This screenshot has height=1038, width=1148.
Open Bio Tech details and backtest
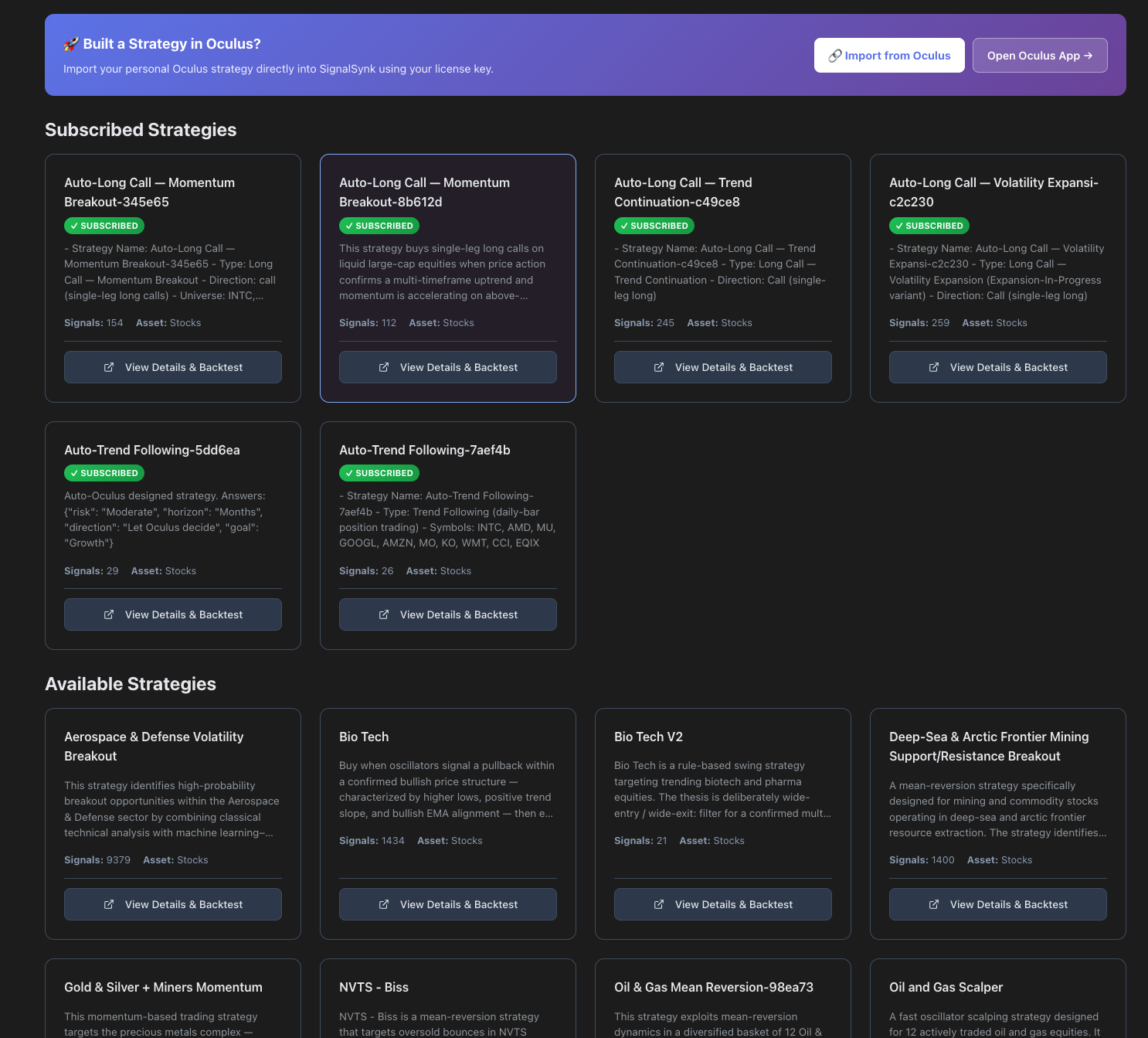448,904
